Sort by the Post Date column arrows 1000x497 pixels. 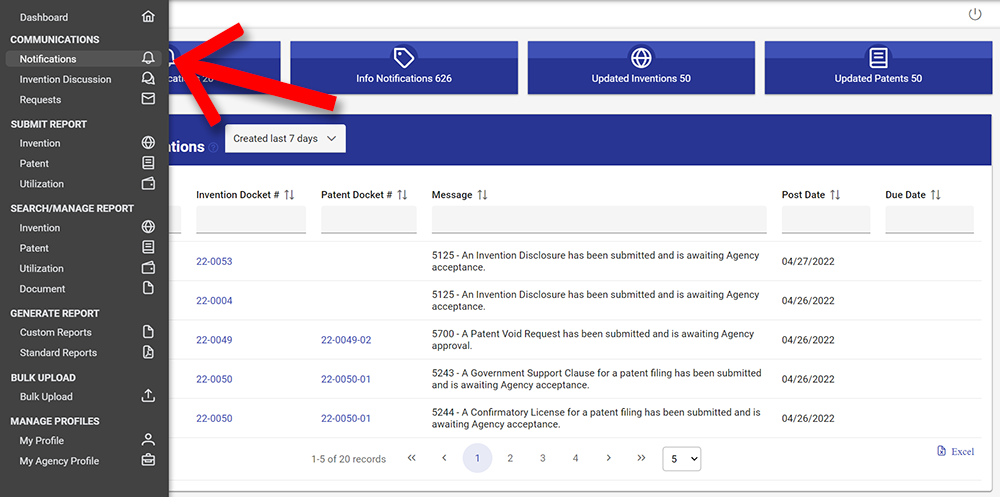(x=835, y=195)
